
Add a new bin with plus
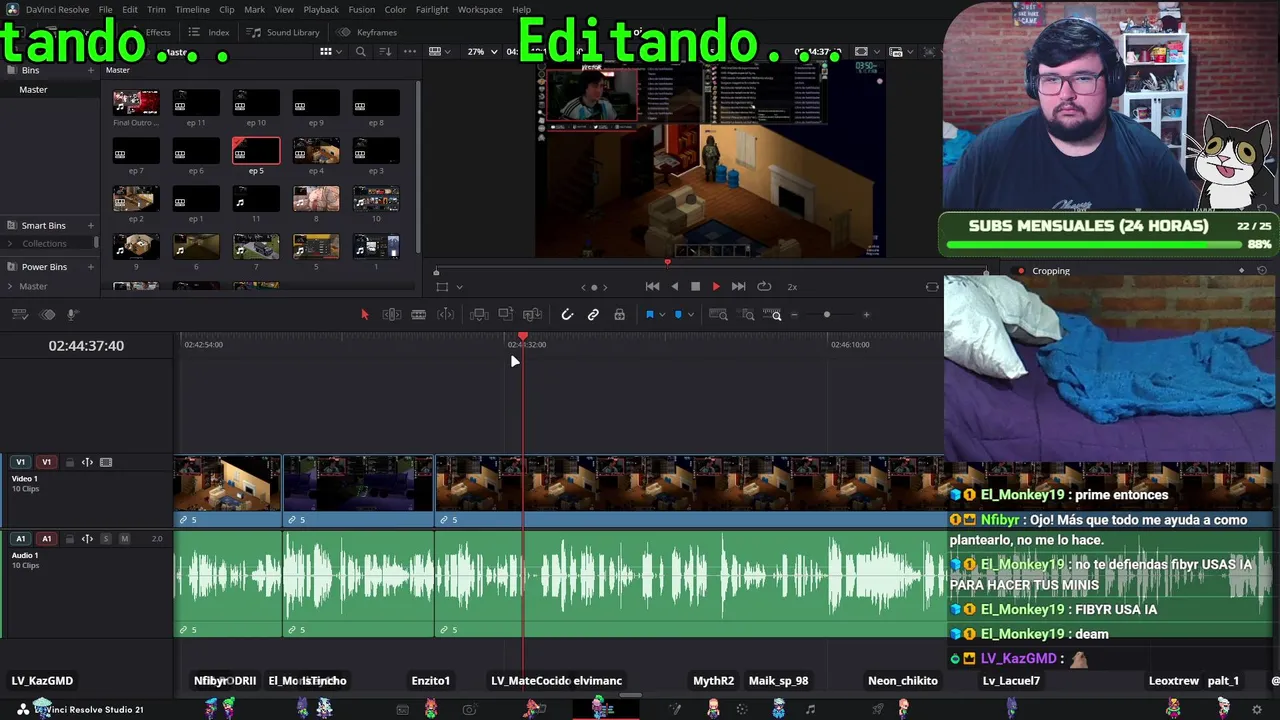[91, 70]
